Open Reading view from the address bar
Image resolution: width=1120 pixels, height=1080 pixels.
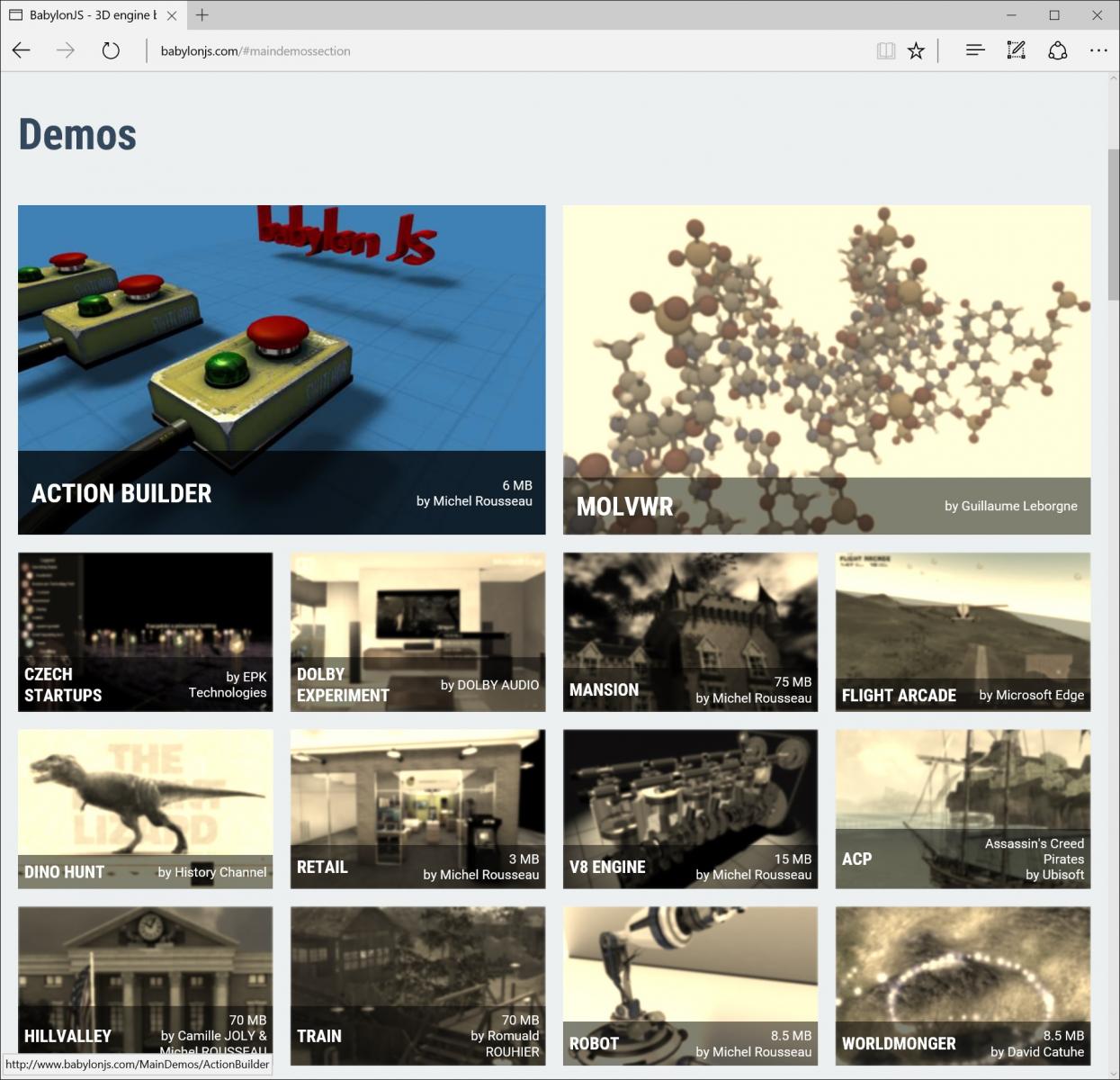886,50
